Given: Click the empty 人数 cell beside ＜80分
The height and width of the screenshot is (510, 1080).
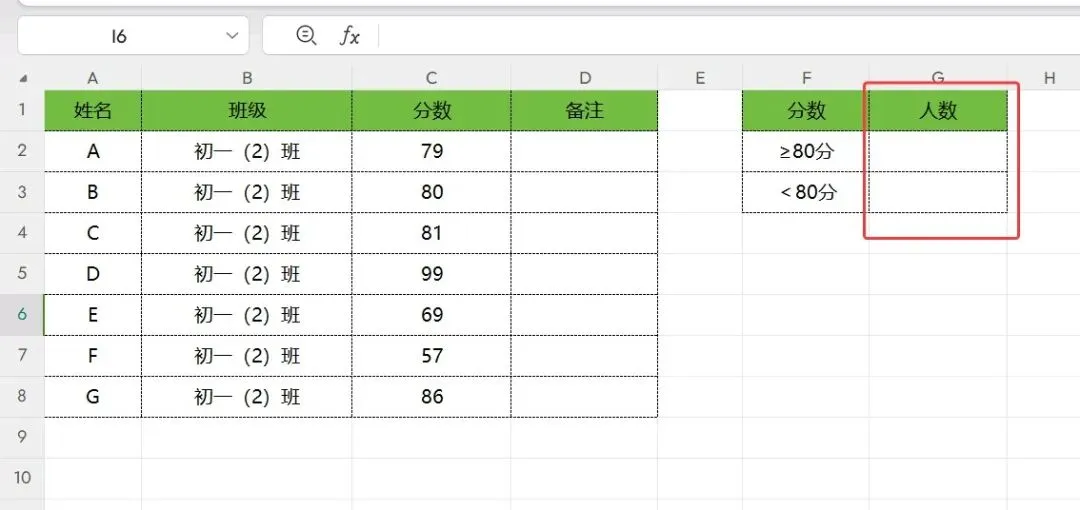Looking at the screenshot, I should click(938, 192).
